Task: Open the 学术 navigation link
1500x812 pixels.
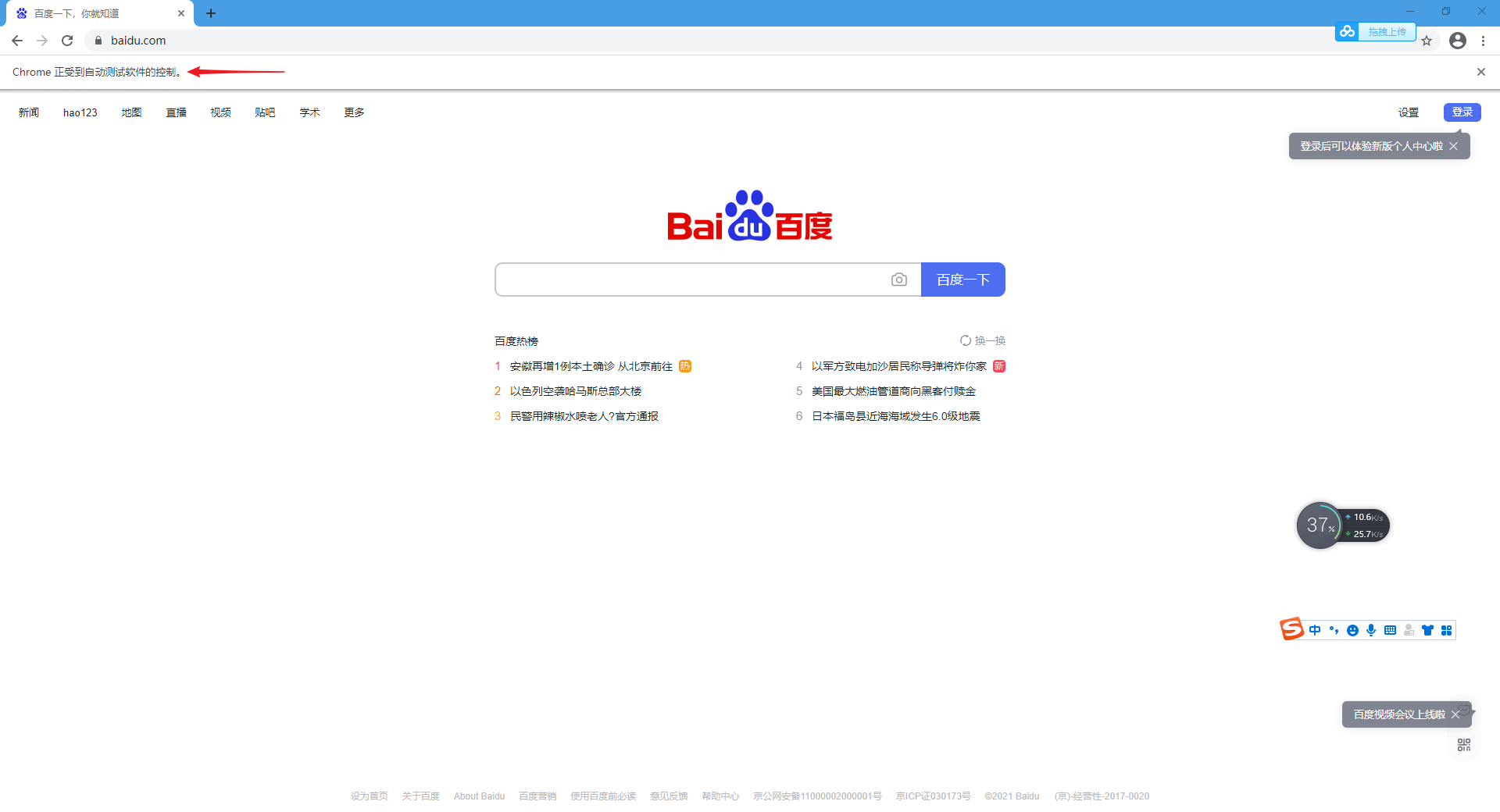Action: click(x=309, y=112)
